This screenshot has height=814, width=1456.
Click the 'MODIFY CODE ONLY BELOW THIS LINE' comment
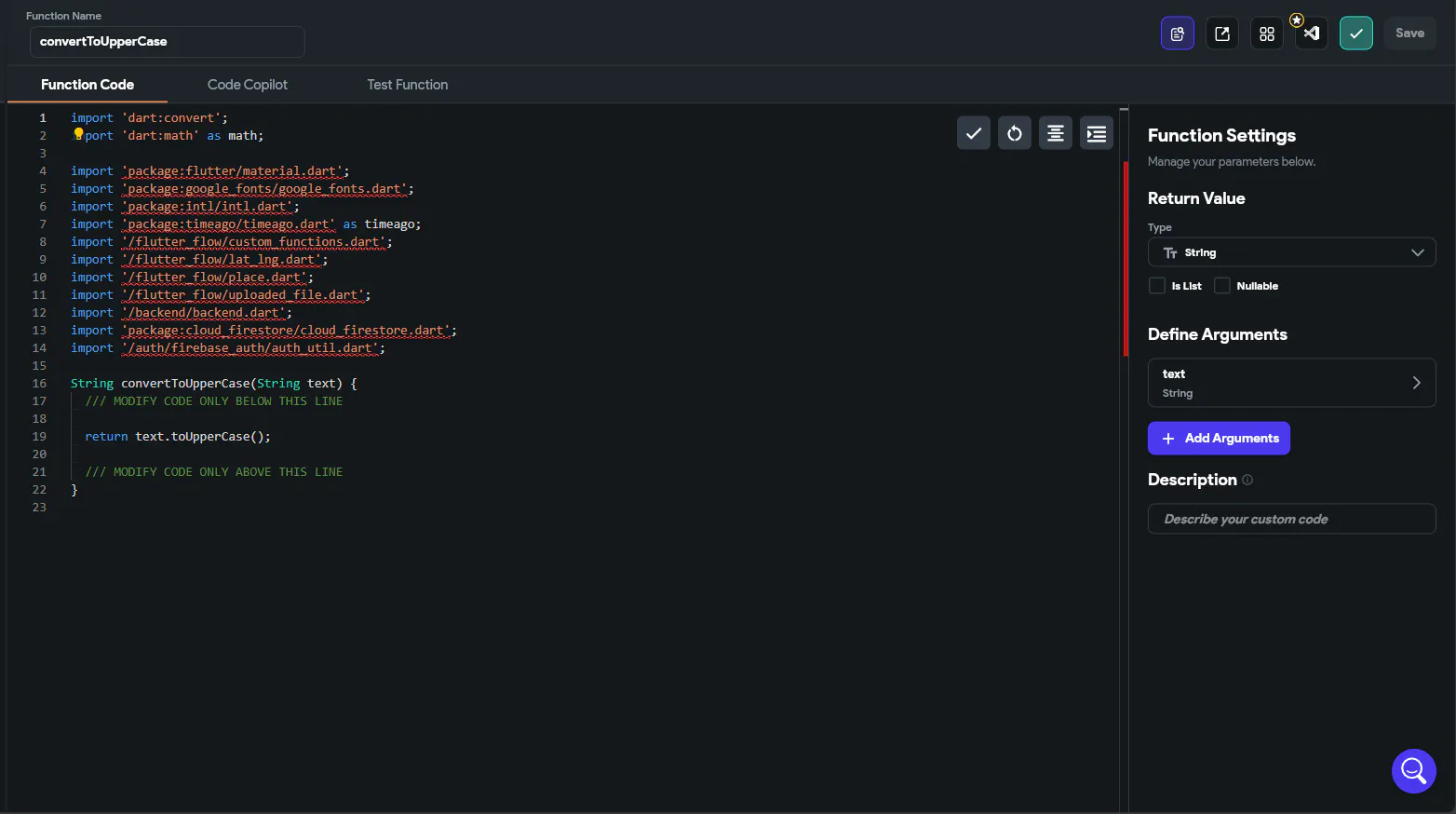tap(214, 400)
